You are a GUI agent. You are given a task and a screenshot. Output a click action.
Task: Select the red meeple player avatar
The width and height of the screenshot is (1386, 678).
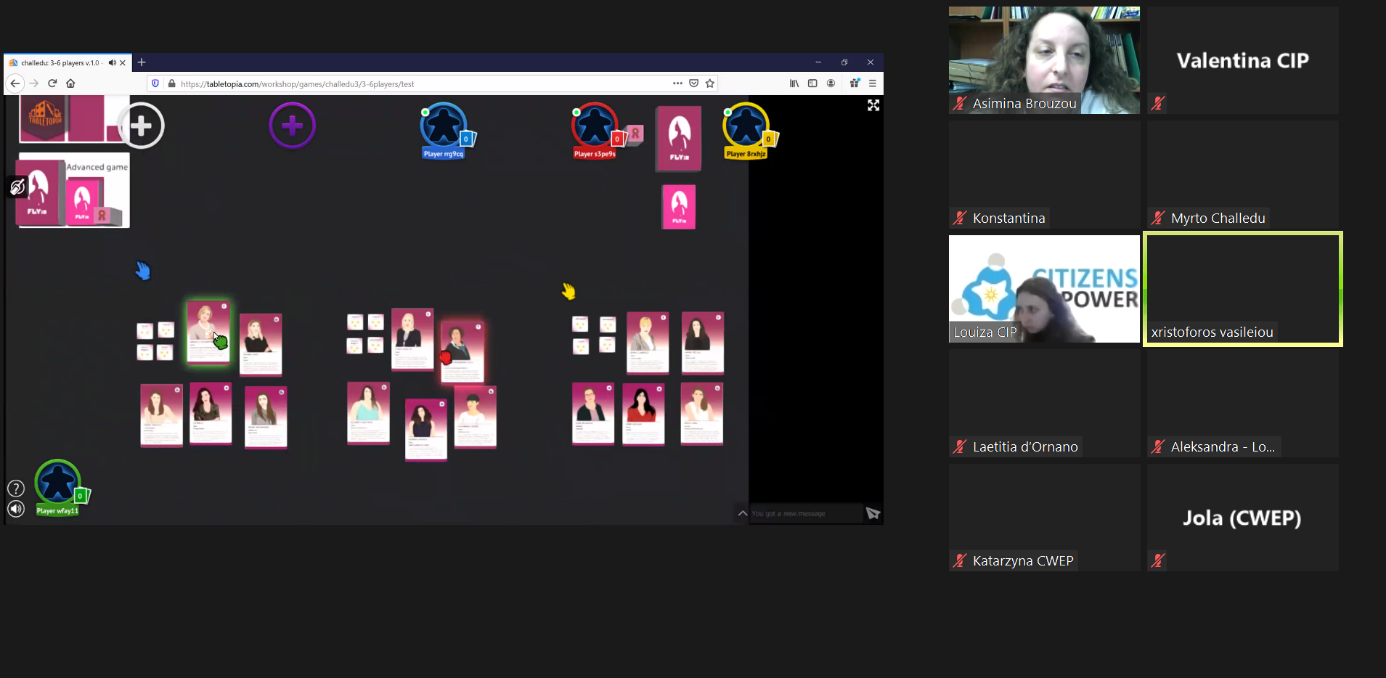tap(594, 126)
